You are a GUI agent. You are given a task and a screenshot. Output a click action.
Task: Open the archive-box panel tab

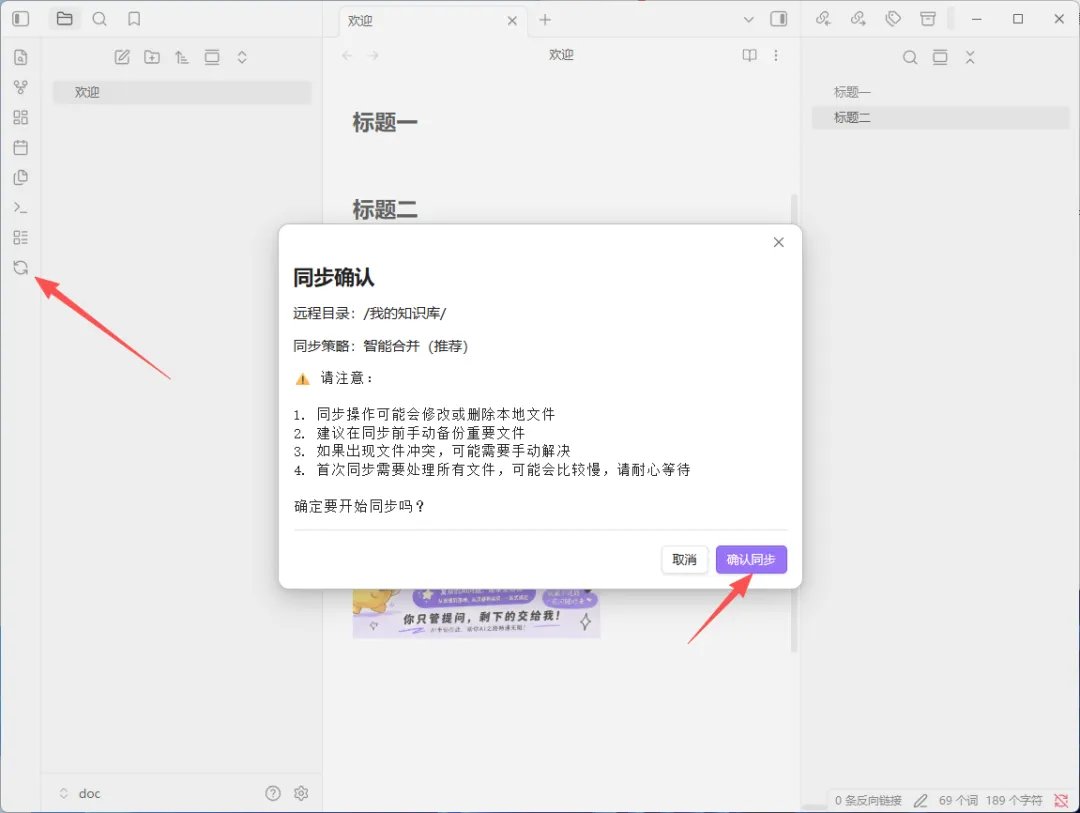928,19
